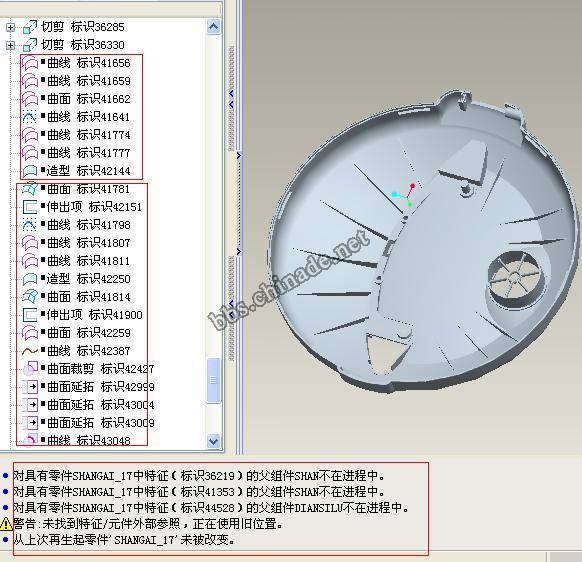Click the protrusion icon of 伸出项 标识42151
The height and width of the screenshot is (562, 582).
30,207
